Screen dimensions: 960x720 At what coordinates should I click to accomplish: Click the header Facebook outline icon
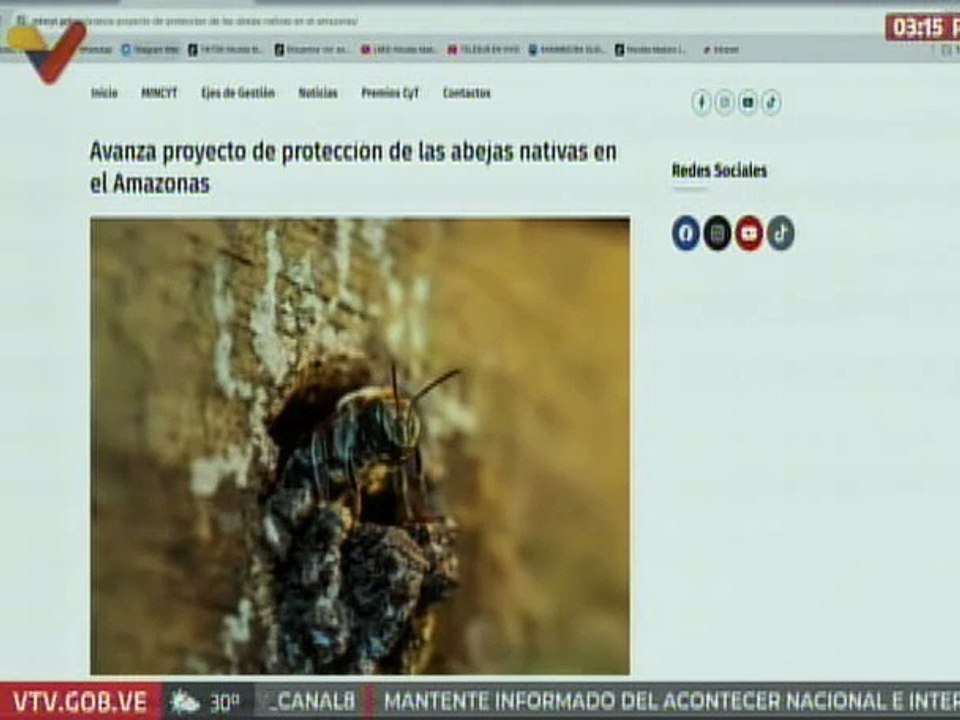point(702,102)
